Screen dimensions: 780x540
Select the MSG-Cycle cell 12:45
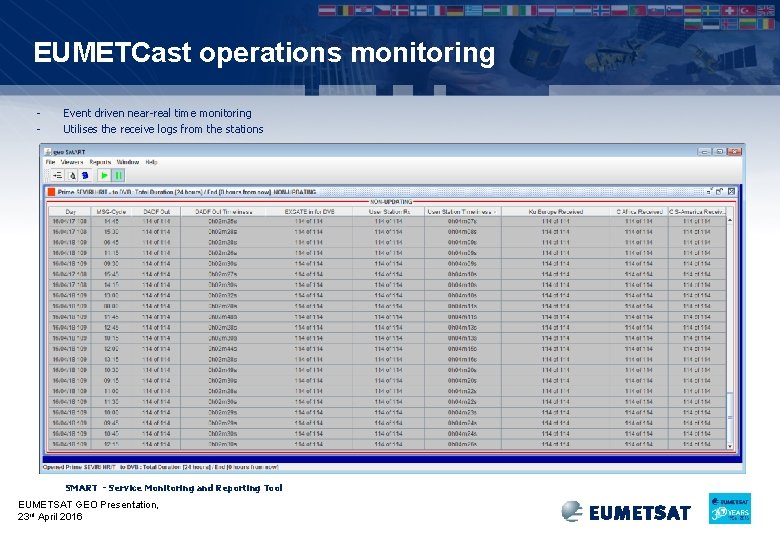(111, 327)
